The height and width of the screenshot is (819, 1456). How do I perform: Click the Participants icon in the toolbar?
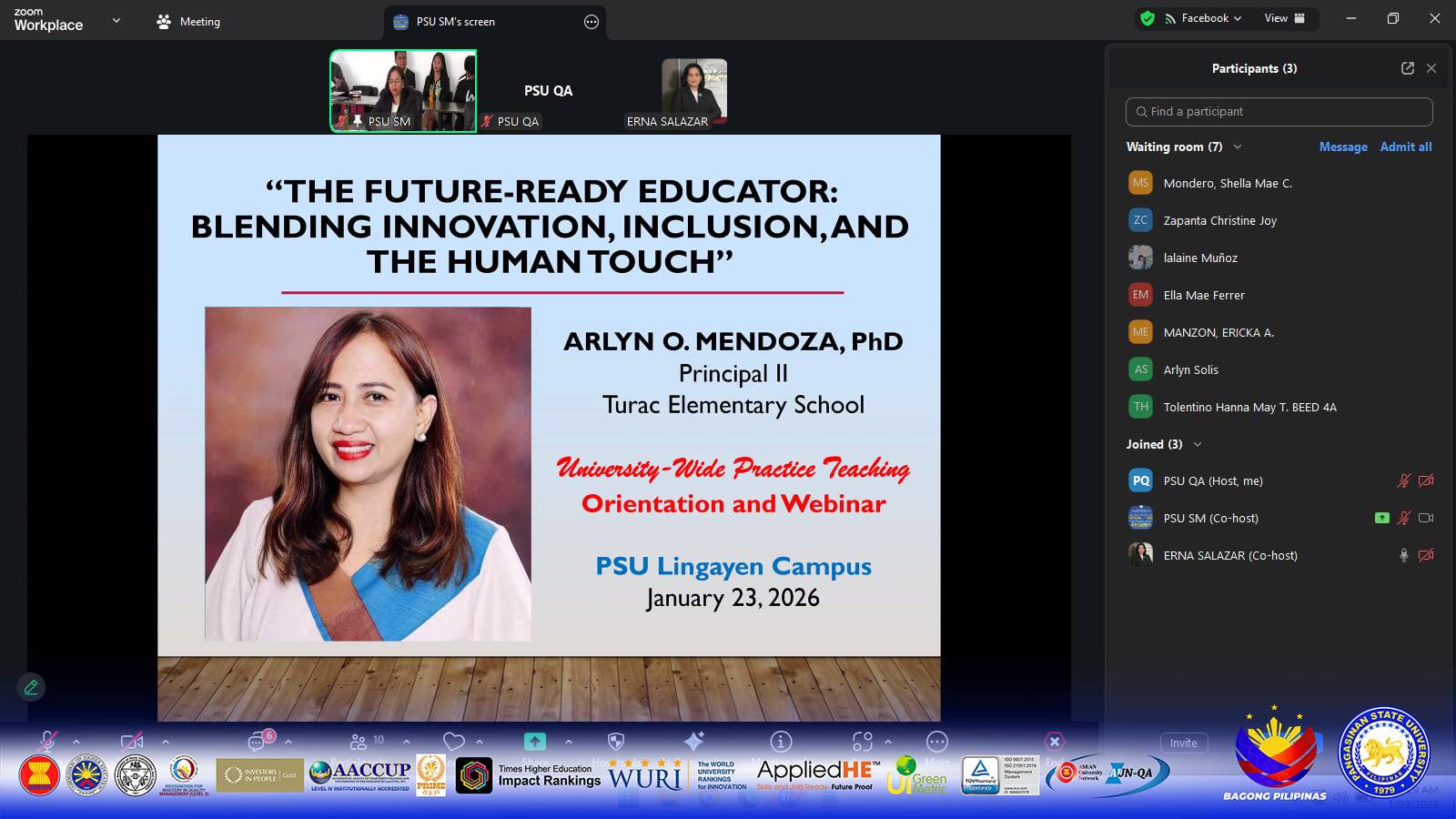[359, 742]
